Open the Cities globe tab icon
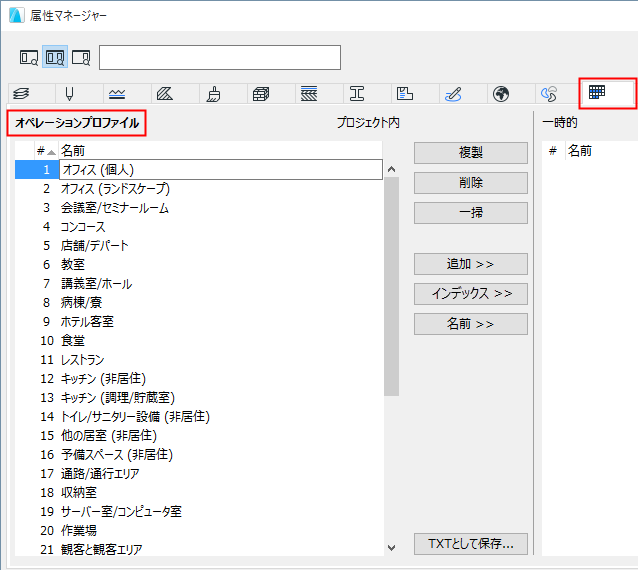This screenshot has width=638, height=570. point(501,94)
